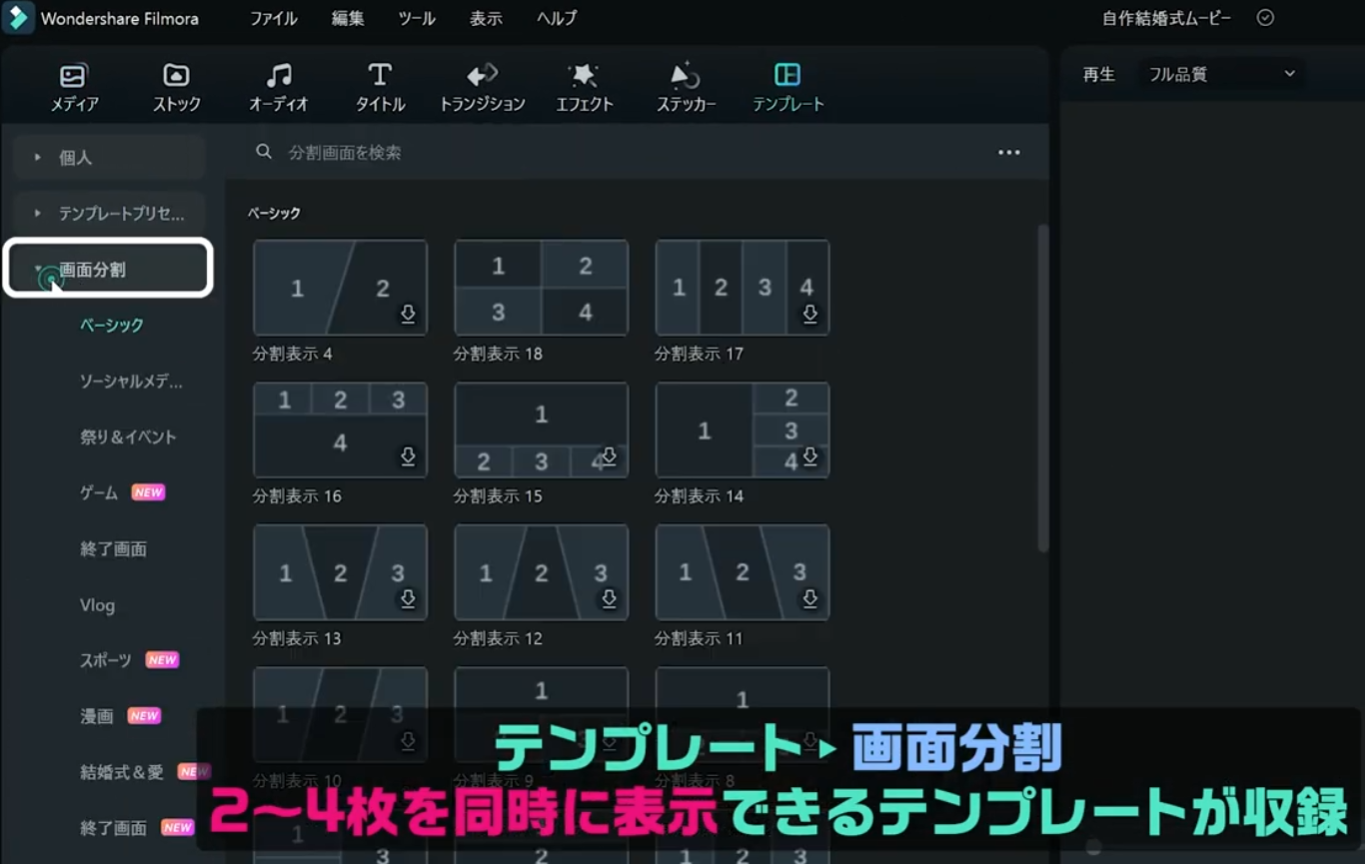Open the Effects tab
The height and width of the screenshot is (864, 1365).
(x=584, y=88)
